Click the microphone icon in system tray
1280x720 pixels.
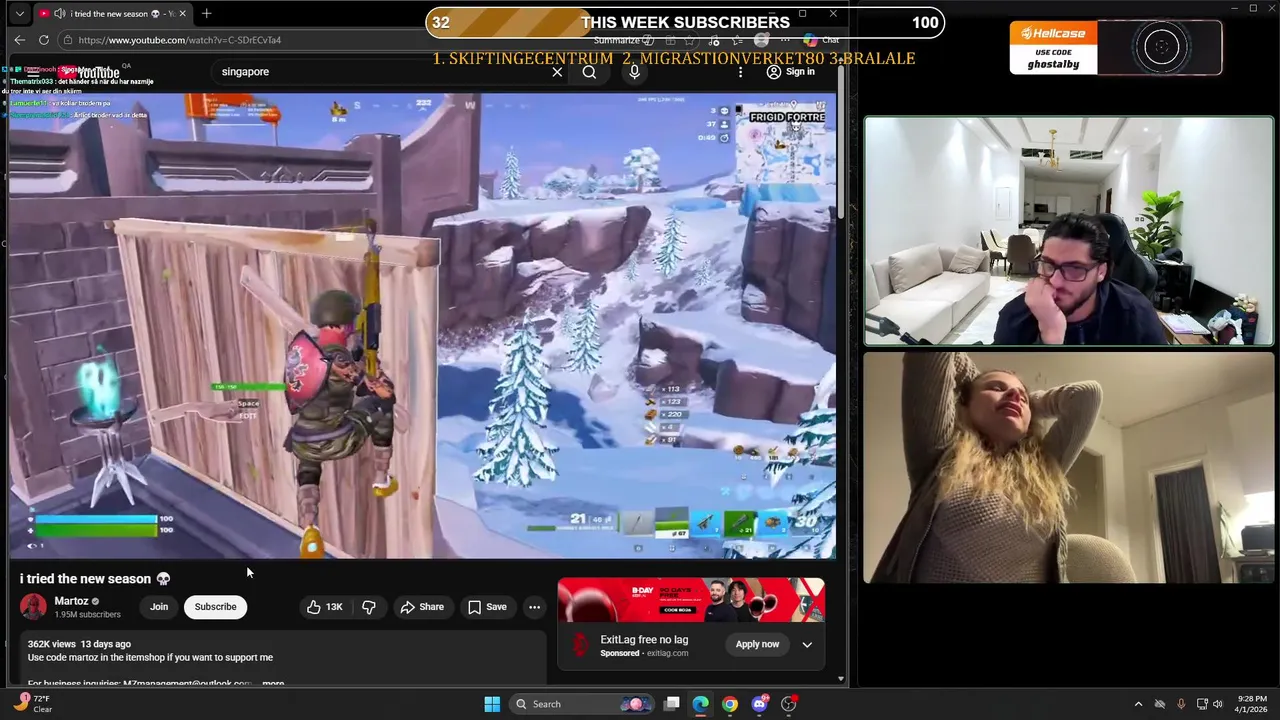[1181, 704]
